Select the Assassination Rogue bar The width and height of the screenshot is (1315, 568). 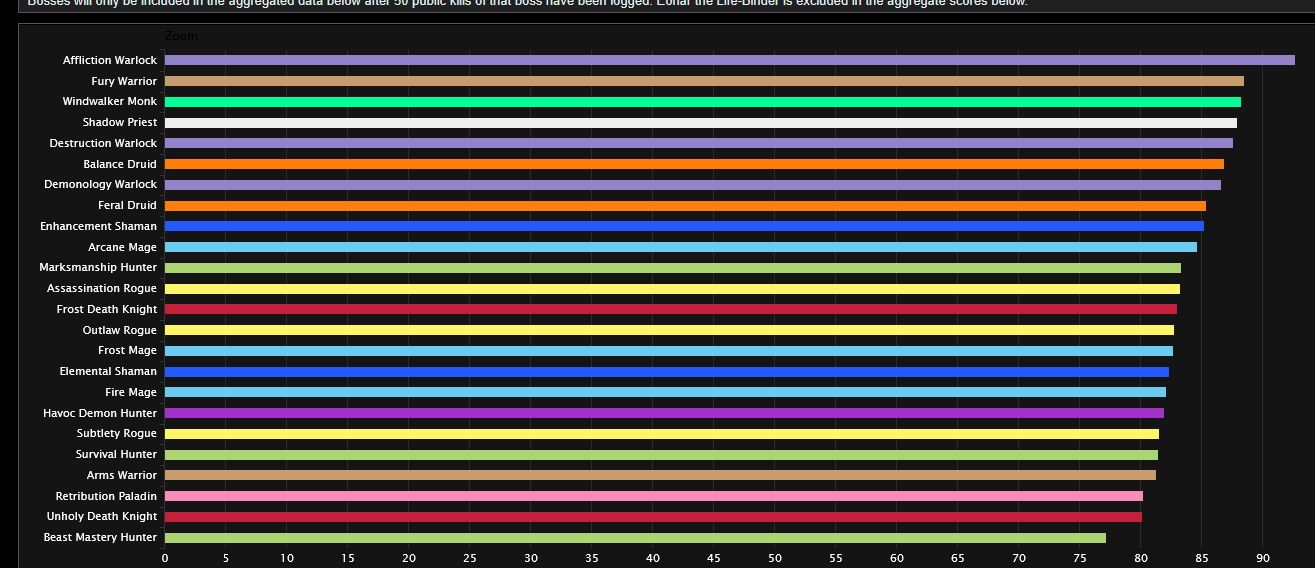(x=672, y=289)
